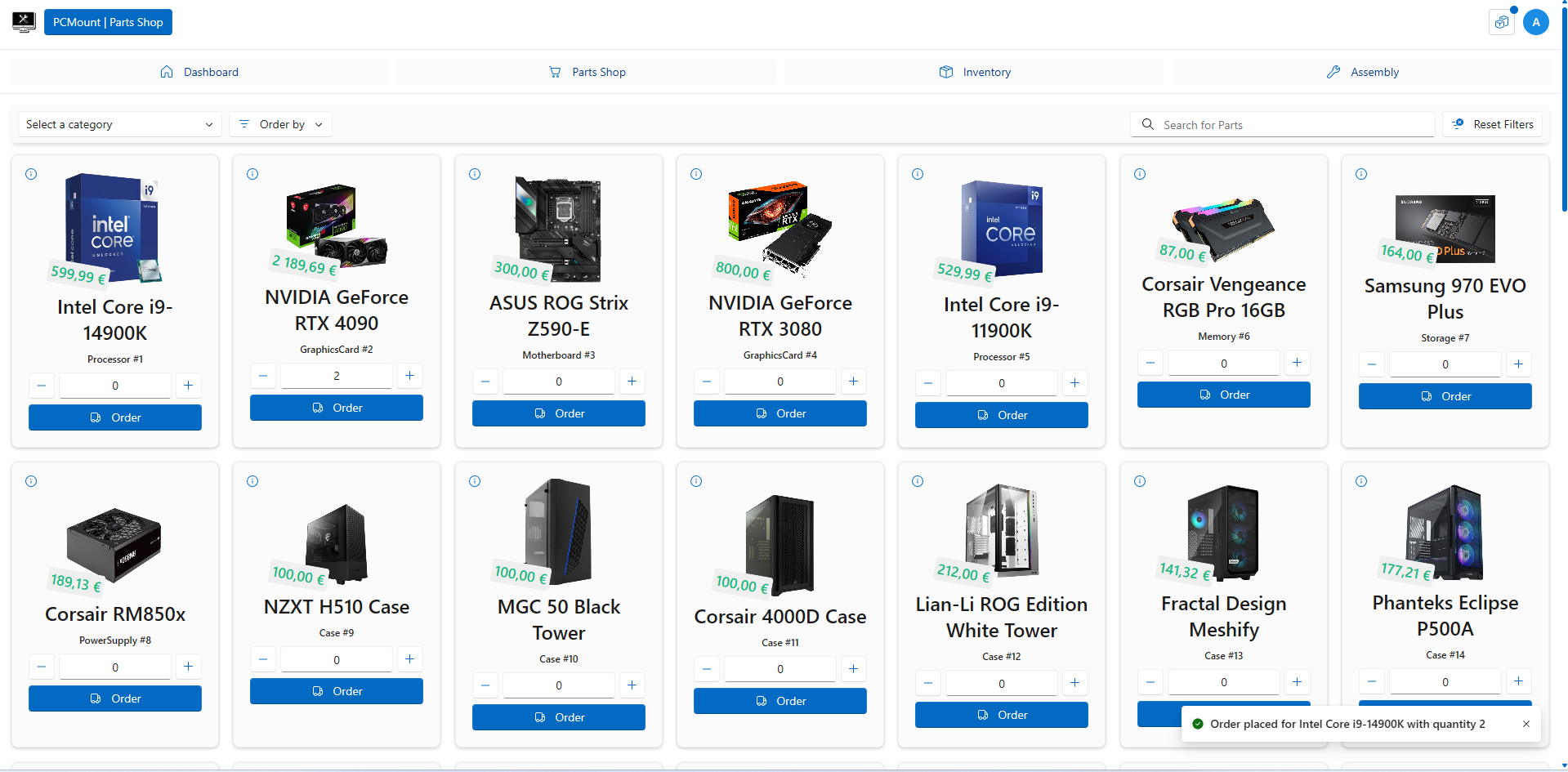View info icon for Corsair 4000D Case
1568x772 pixels.
click(x=696, y=481)
